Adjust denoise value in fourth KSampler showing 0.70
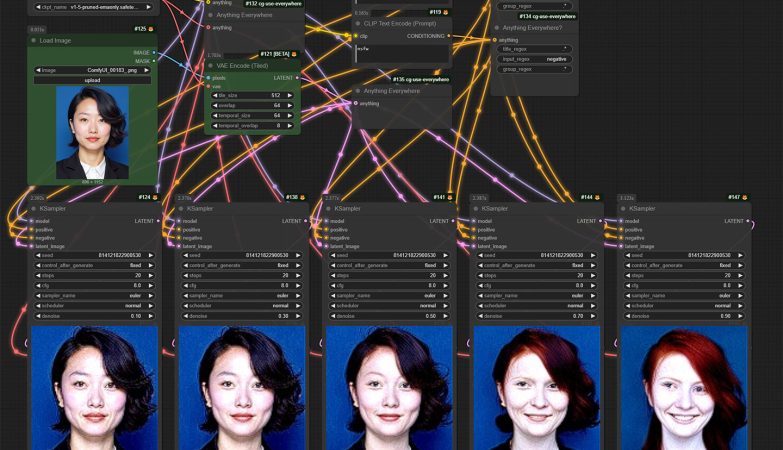Screen dimensions: 783x450 (x=535, y=315)
